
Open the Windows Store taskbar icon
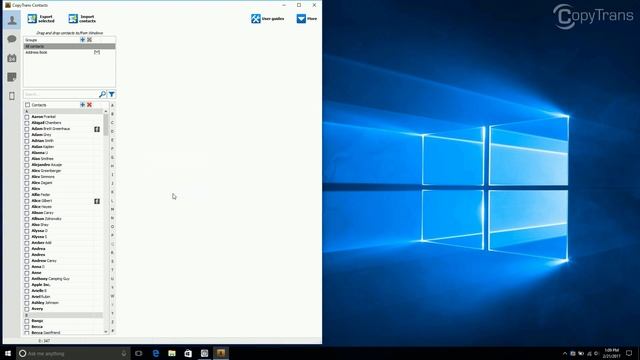[x=188, y=353]
